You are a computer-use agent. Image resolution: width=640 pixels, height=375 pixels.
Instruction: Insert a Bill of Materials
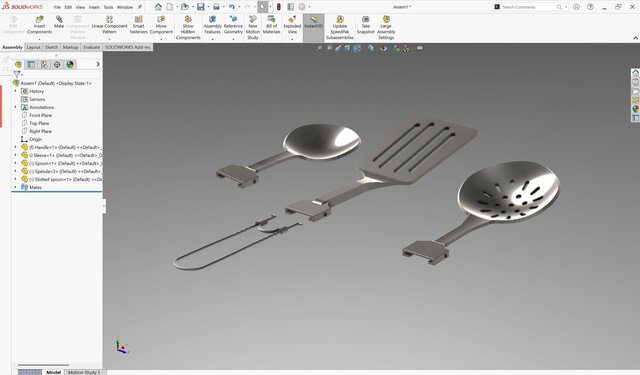[271, 25]
